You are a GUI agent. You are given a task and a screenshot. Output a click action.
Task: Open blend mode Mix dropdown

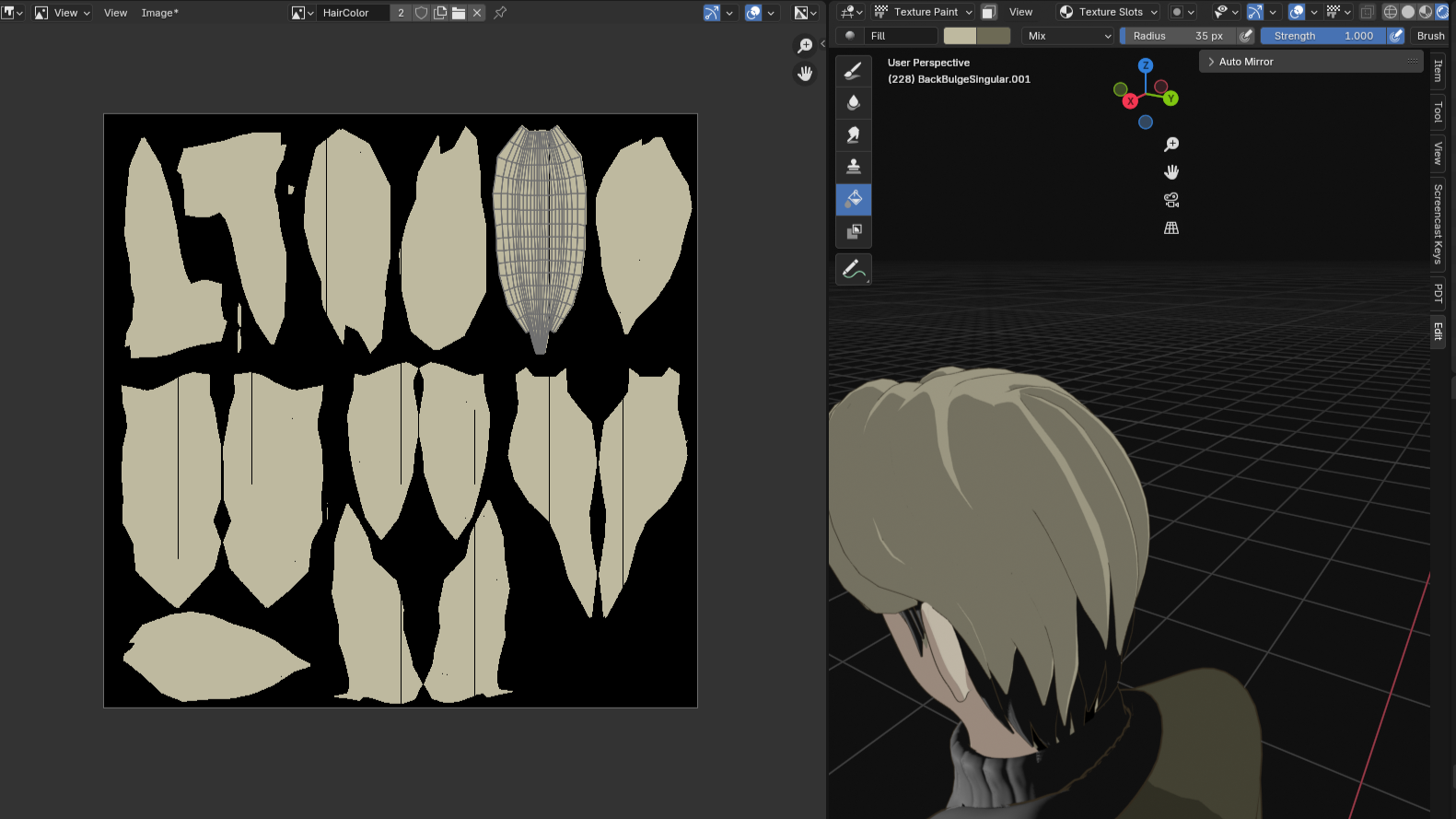coord(1068,36)
